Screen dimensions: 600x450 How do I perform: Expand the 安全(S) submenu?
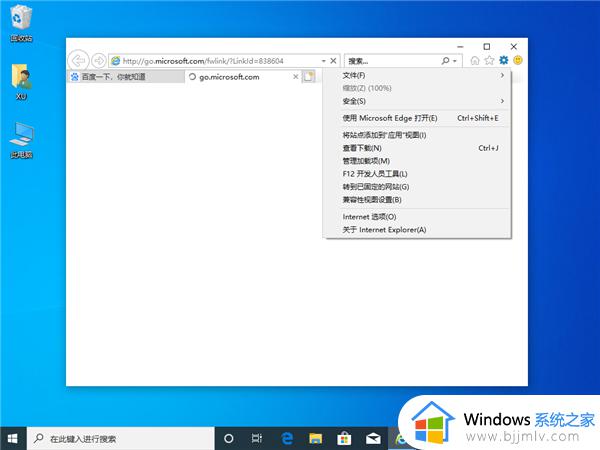(419, 101)
